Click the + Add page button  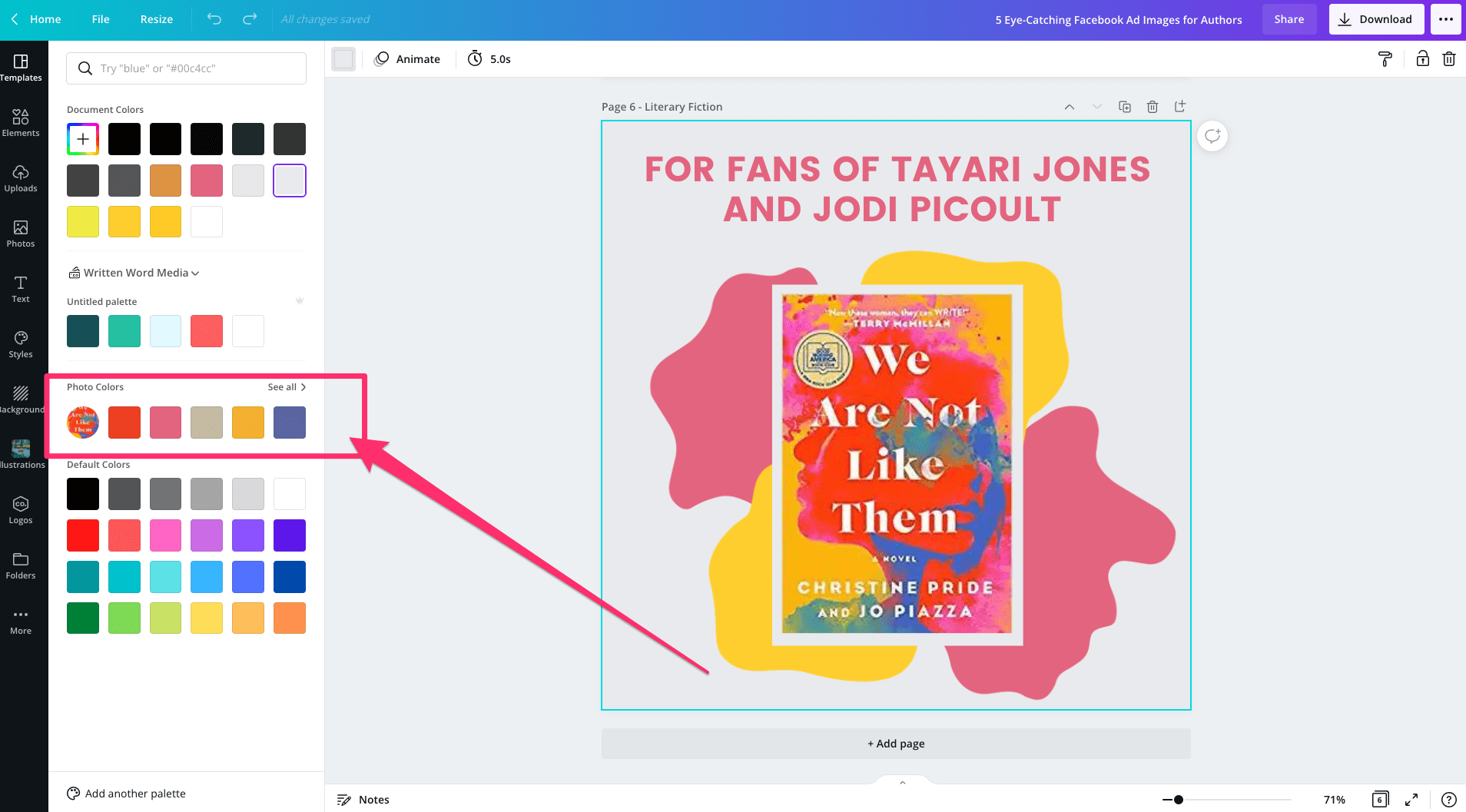(x=896, y=744)
